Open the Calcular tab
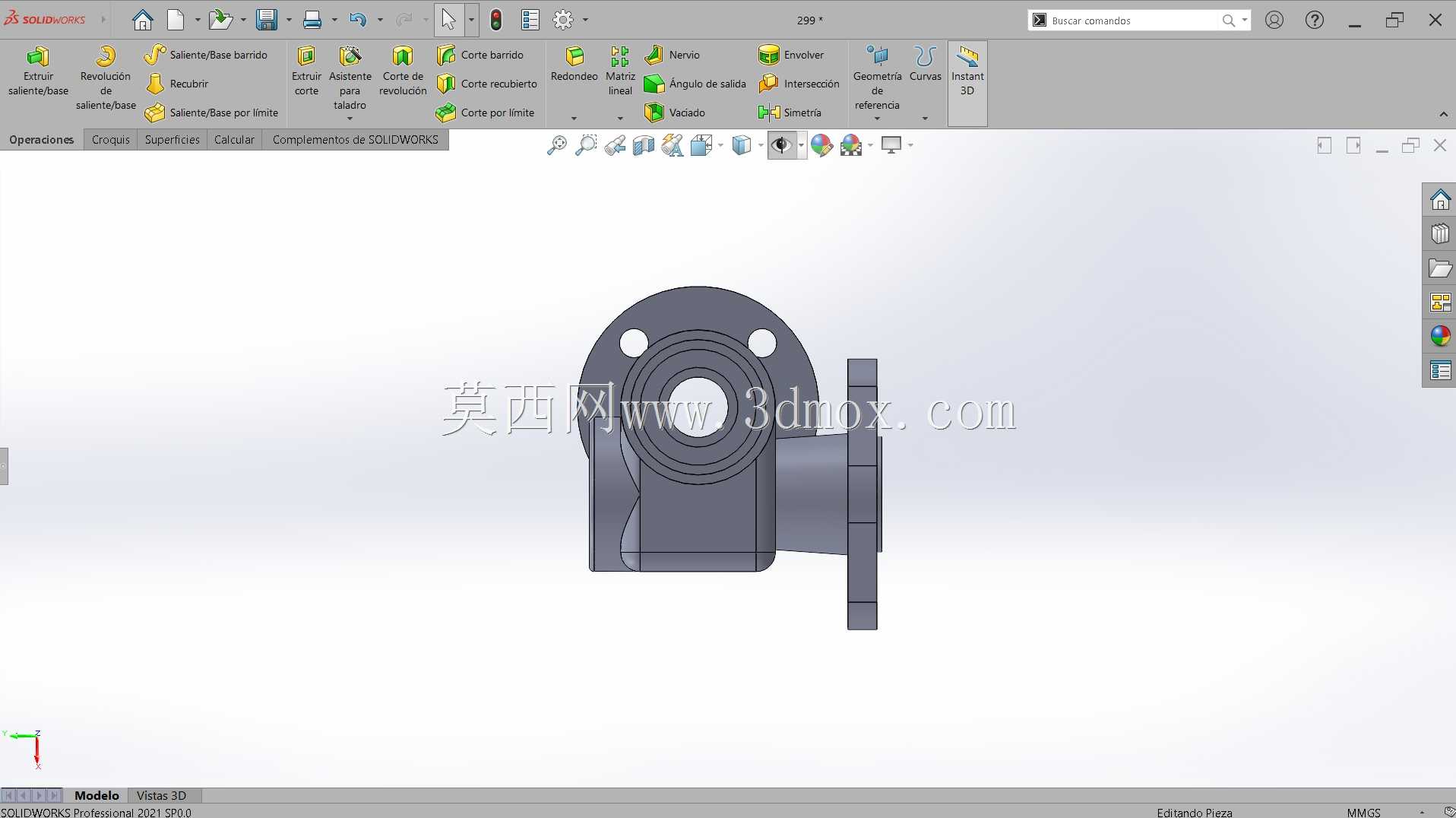The image size is (1456, 818). [x=234, y=140]
